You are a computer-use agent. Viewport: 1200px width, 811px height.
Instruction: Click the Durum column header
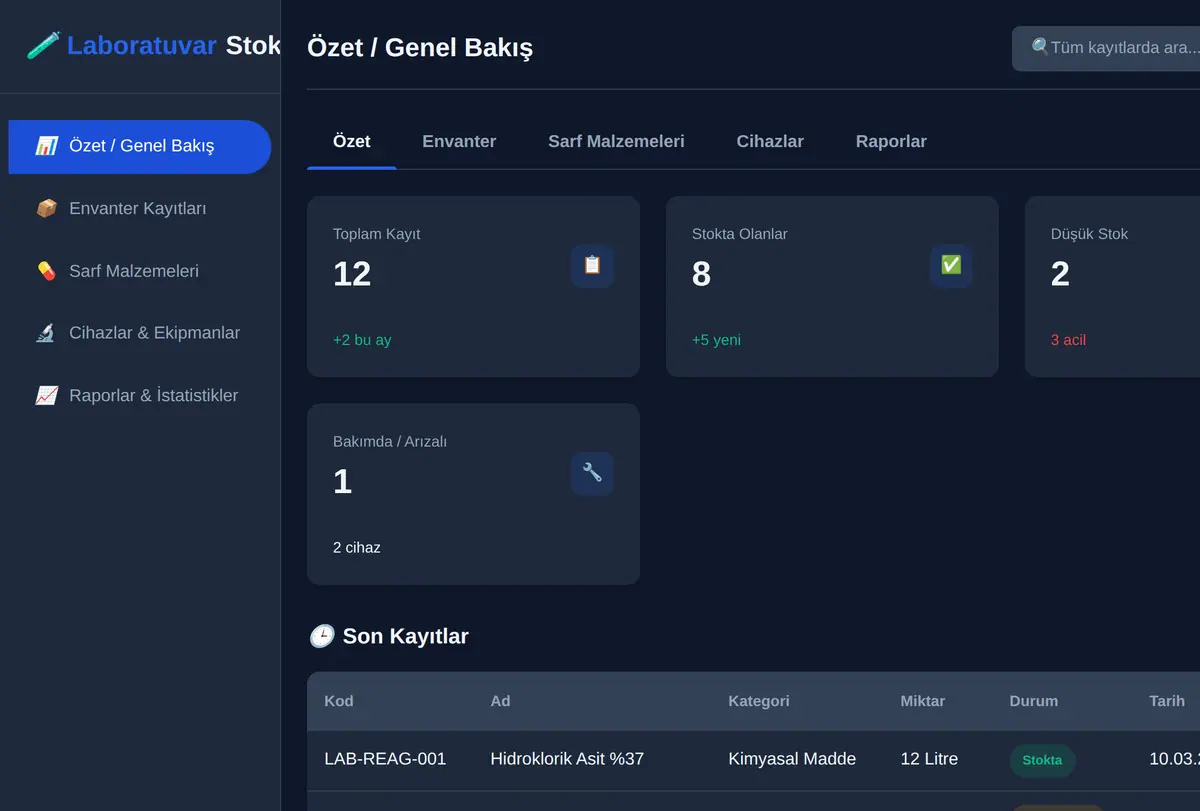1034,701
